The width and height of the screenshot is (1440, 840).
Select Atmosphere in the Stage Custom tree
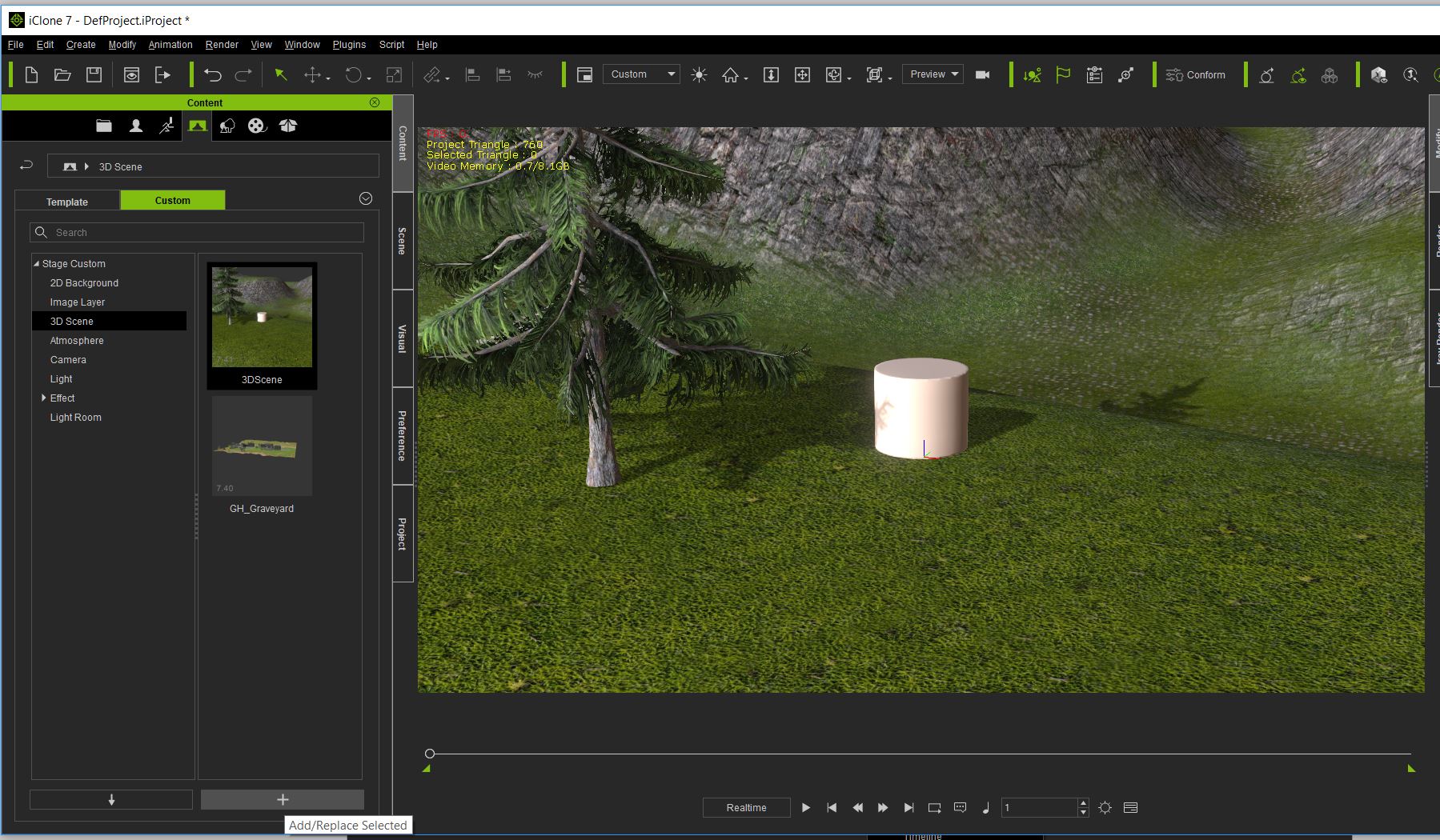pos(77,341)
